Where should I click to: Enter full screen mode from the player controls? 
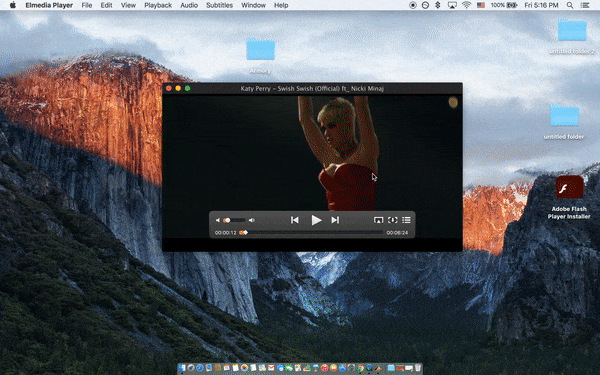click(x=393, y=220)
